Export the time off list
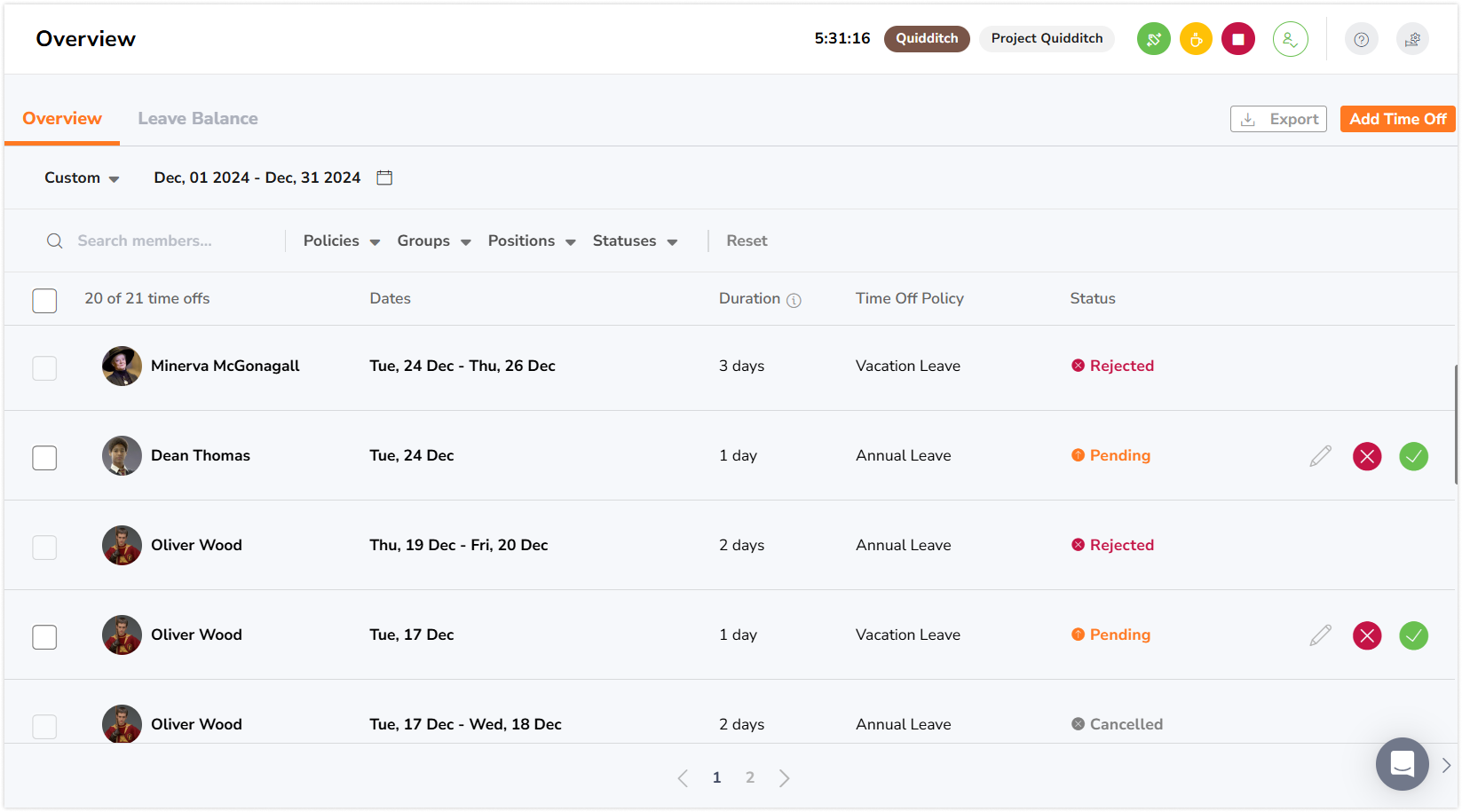Screen dimensions: 1462x812 [1277, 119]
